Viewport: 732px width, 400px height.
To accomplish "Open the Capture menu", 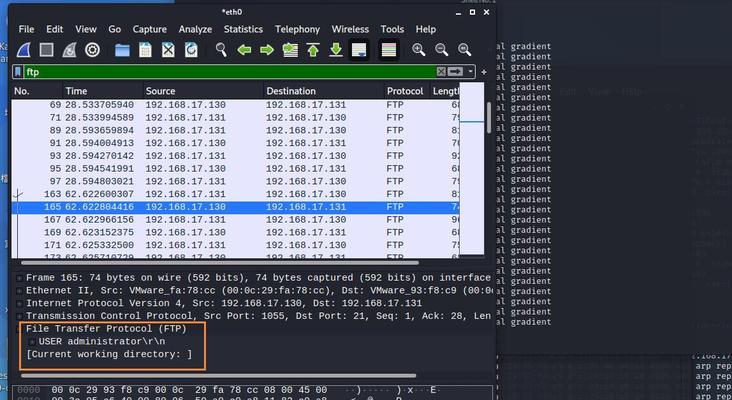I will tap(149, 29).
